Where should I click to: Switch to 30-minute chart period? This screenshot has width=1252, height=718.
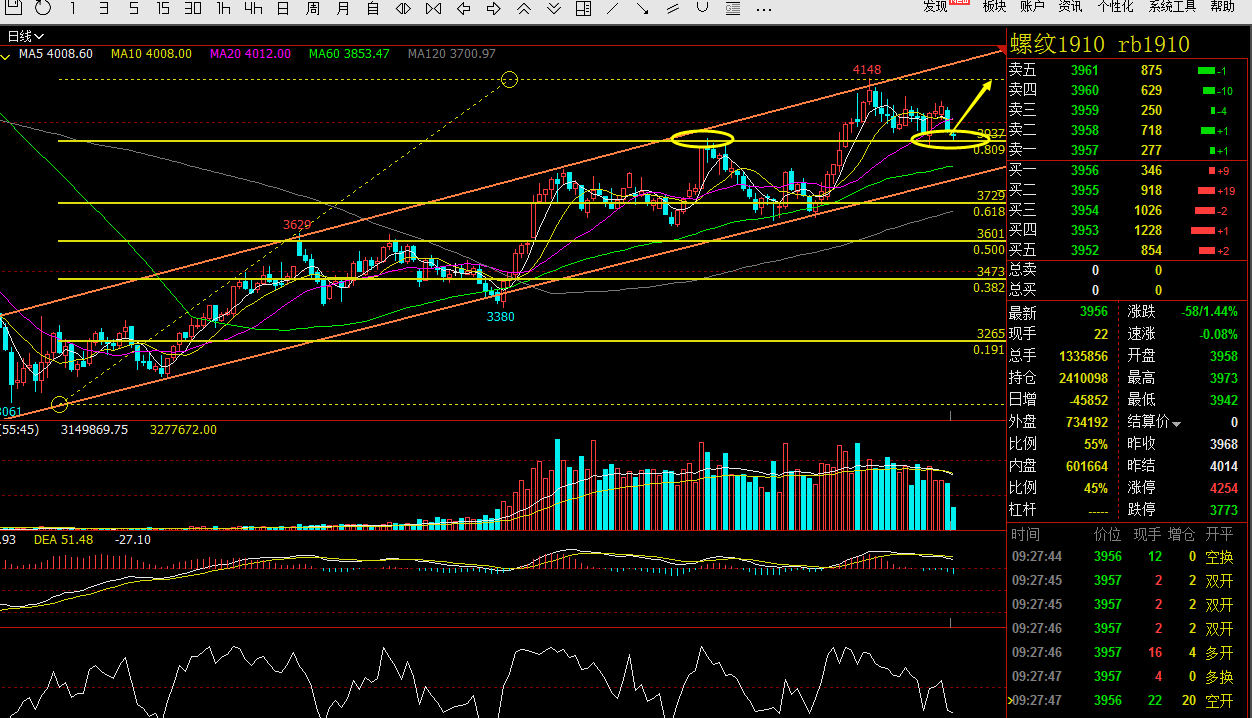pyautogui.click(x=193, y=8)
